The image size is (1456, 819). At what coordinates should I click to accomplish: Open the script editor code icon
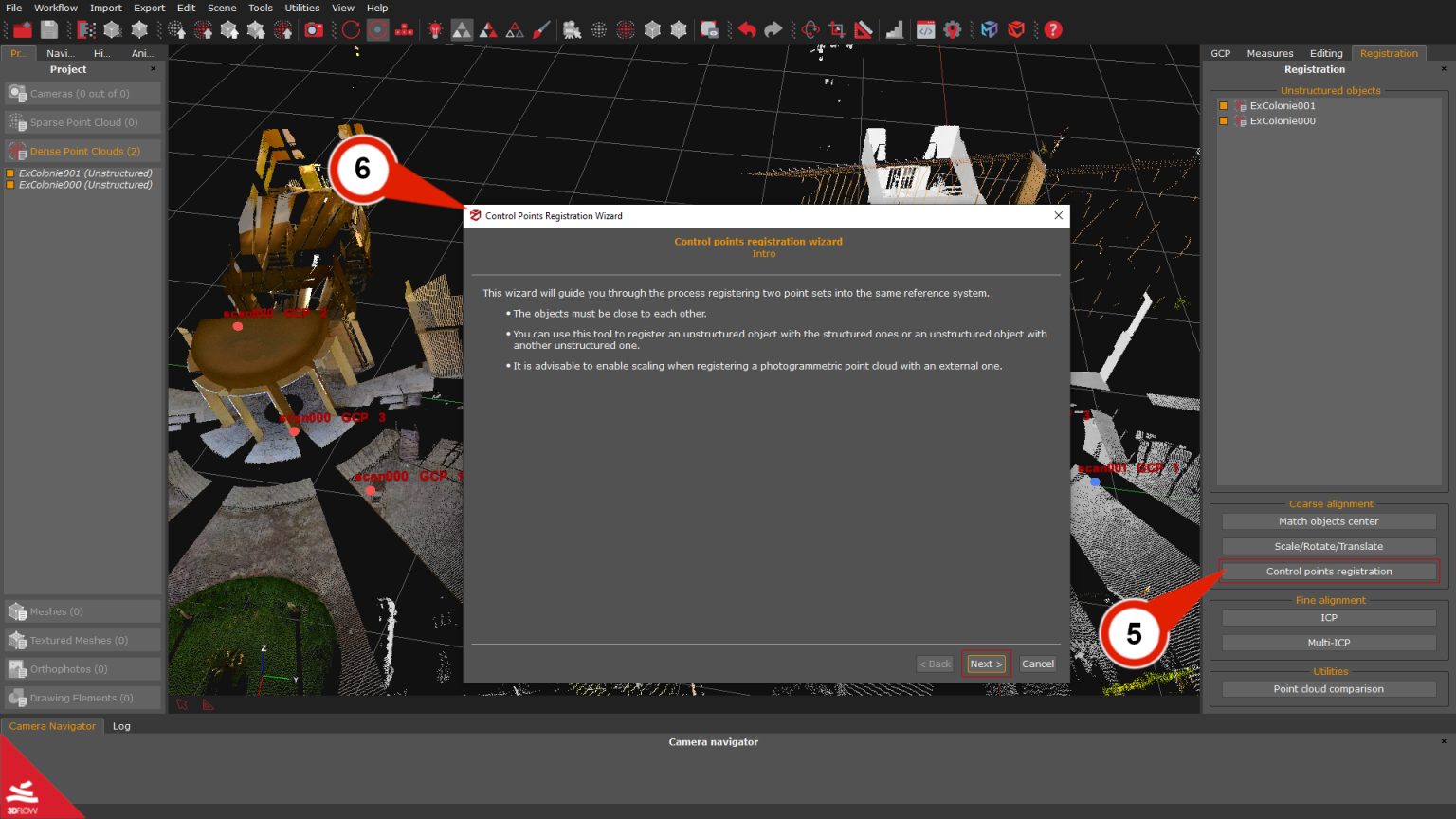click(925, 30)
